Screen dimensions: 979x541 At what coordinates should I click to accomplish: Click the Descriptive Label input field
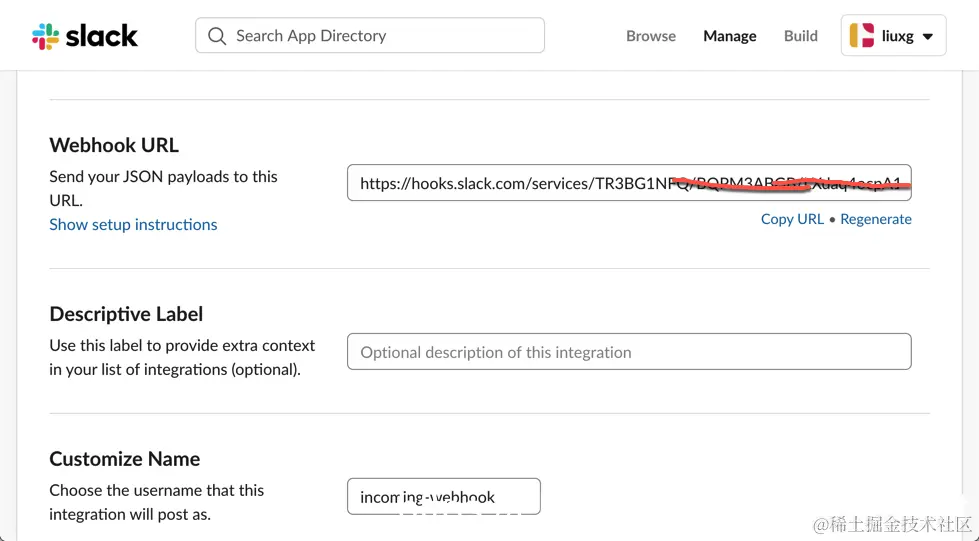[x=629, y=352]
